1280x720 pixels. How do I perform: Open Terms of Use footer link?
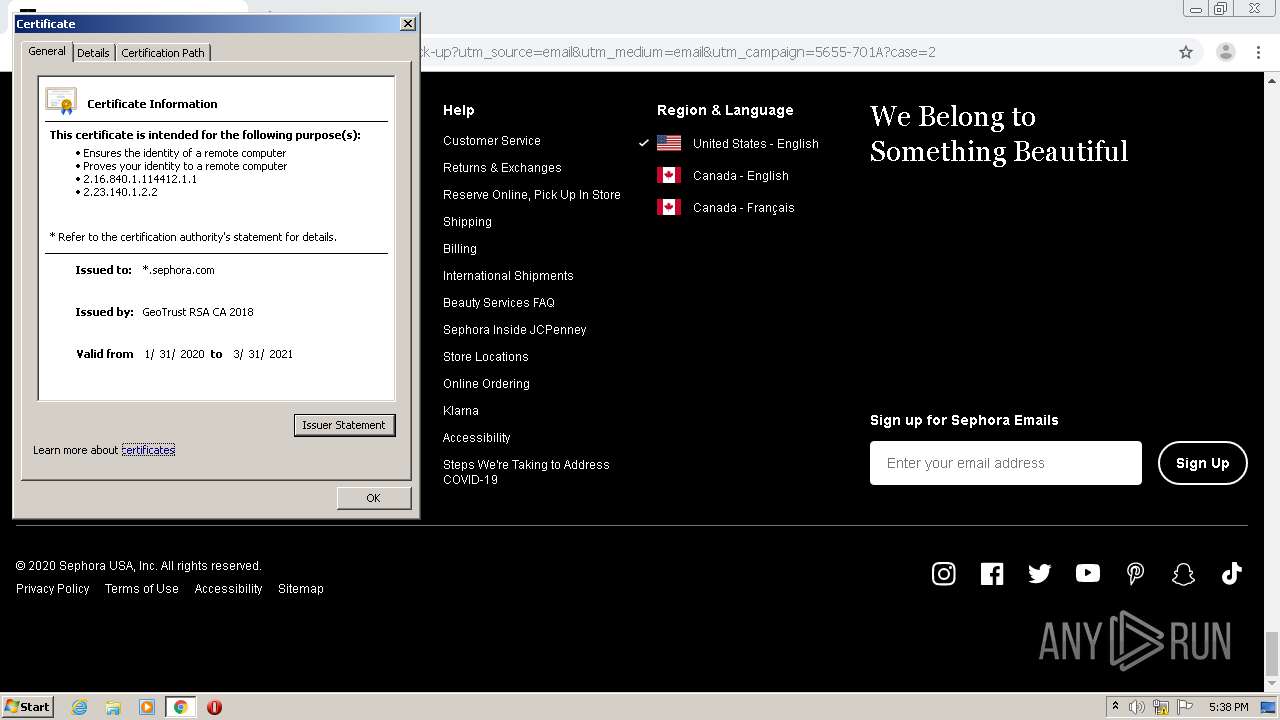pyautogui.click(x=142, y=589)
